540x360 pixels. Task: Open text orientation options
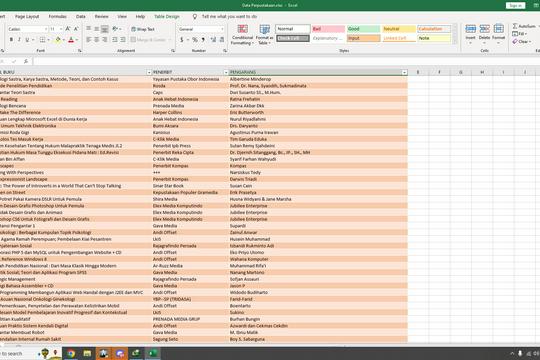(x=116, y=29)
